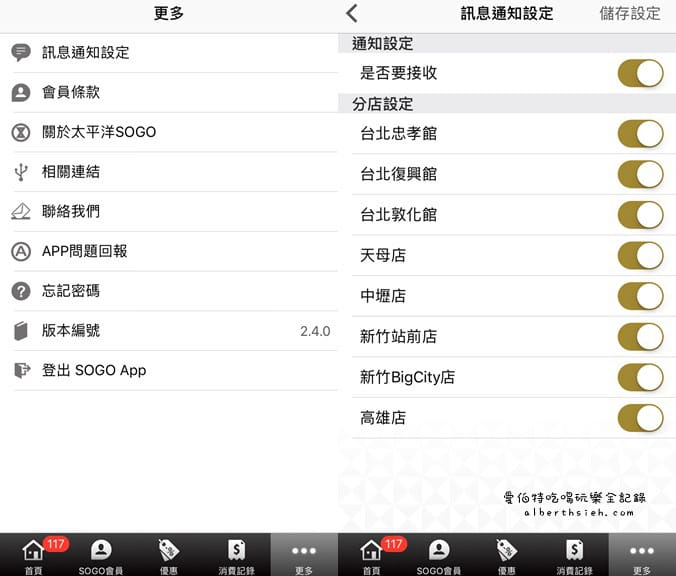676x576 pixels.
Task: Tap the 117 badge in left bottom bar
Action: point(56,544)
